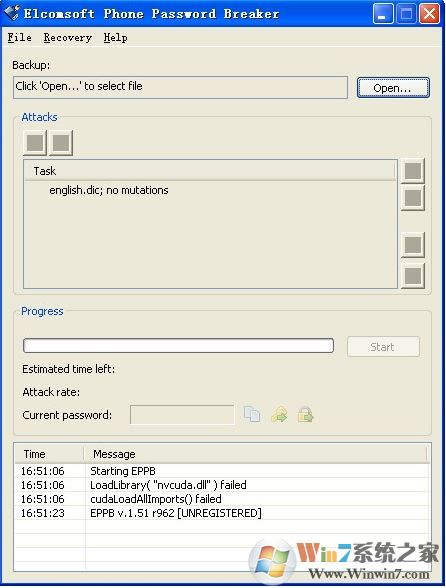Click the third gray button beside the task list

pyautogui.click(x=413, y=245)
